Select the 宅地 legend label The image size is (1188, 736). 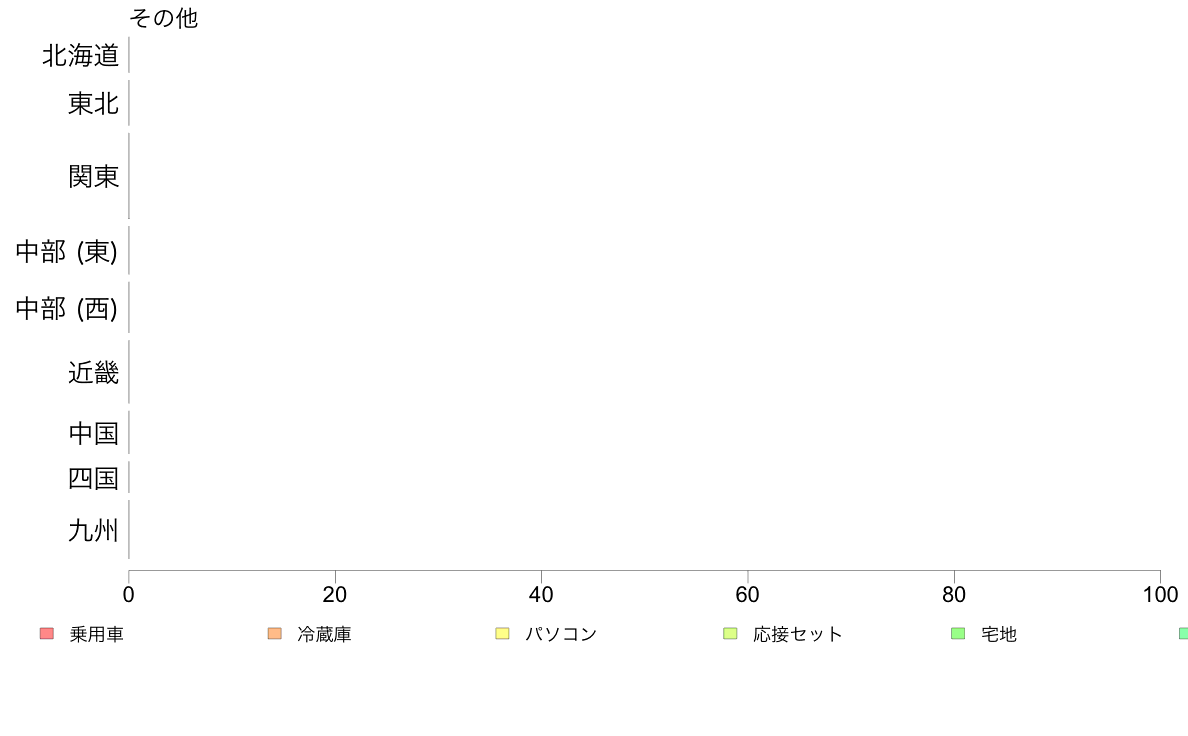point(999,634)
